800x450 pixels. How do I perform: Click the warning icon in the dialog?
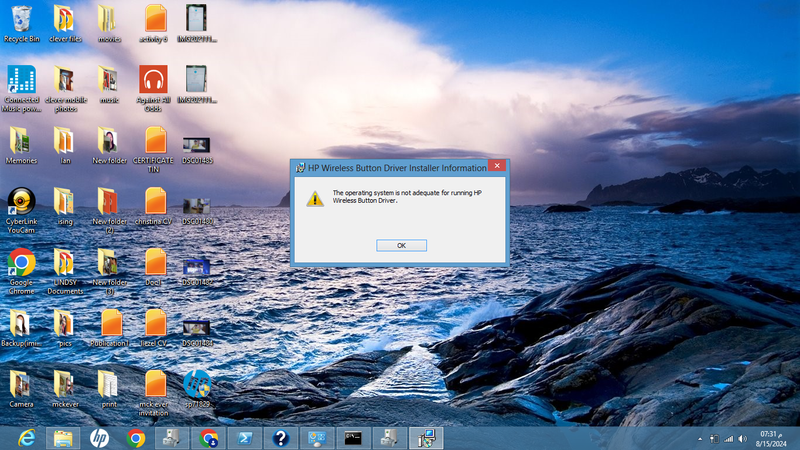(315, 198)
